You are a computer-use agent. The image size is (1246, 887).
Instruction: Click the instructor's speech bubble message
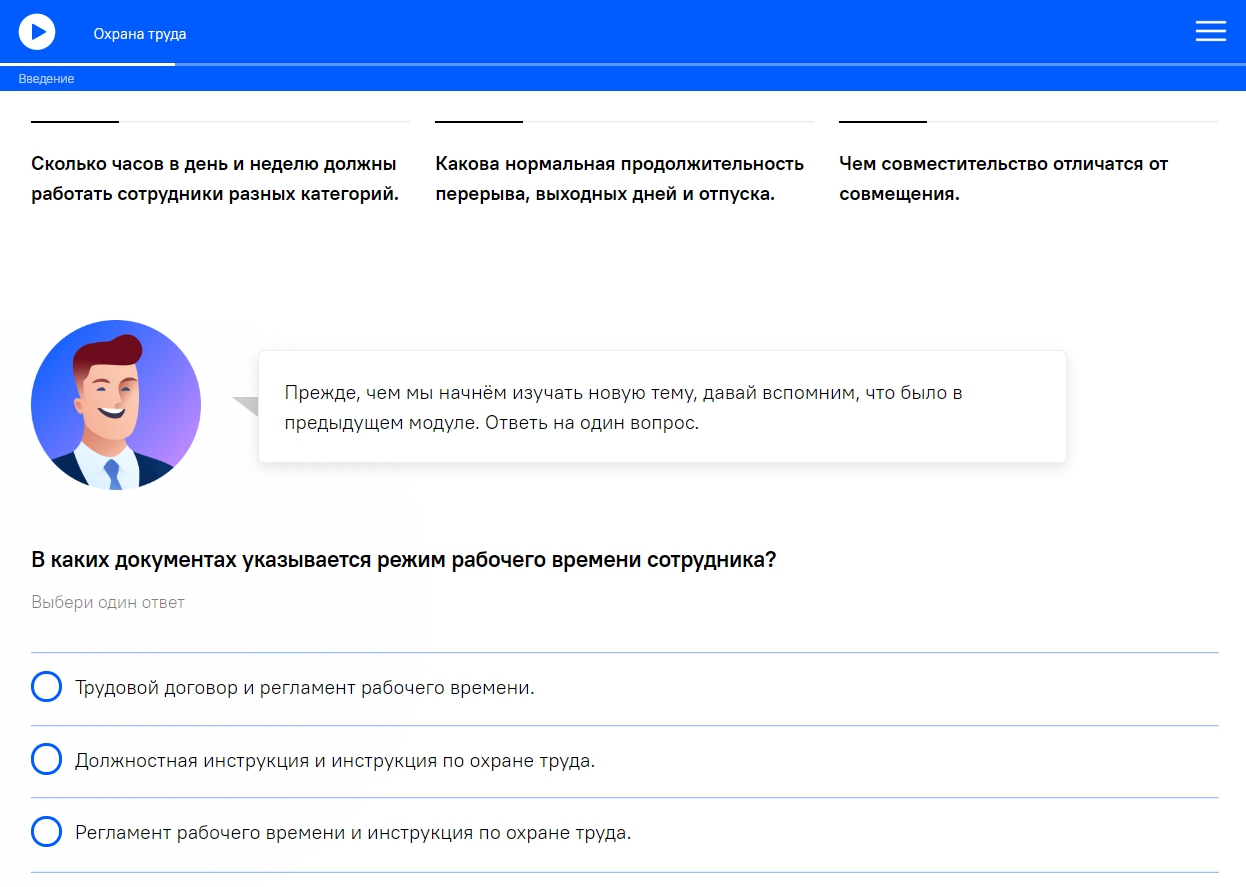(662, 407)
